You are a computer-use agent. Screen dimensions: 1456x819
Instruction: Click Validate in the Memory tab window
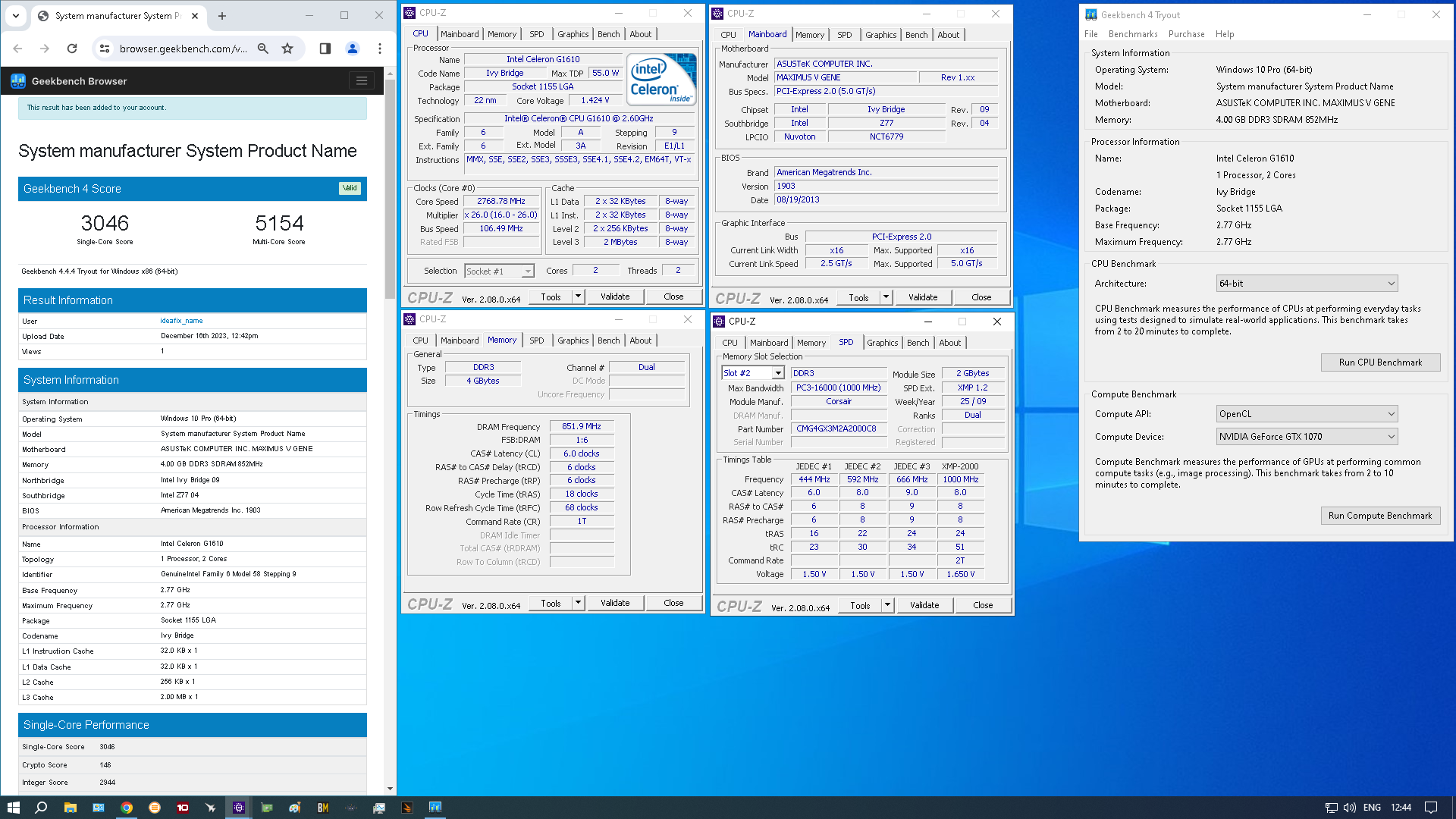(x=615, y=604)
